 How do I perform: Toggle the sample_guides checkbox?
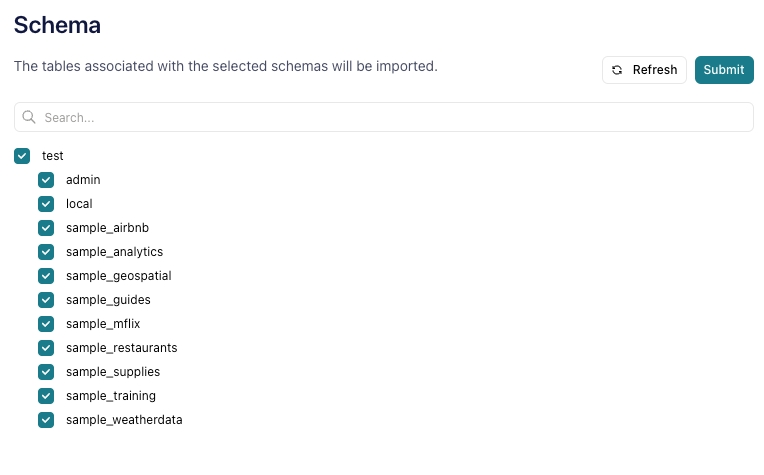pos(46,300)
